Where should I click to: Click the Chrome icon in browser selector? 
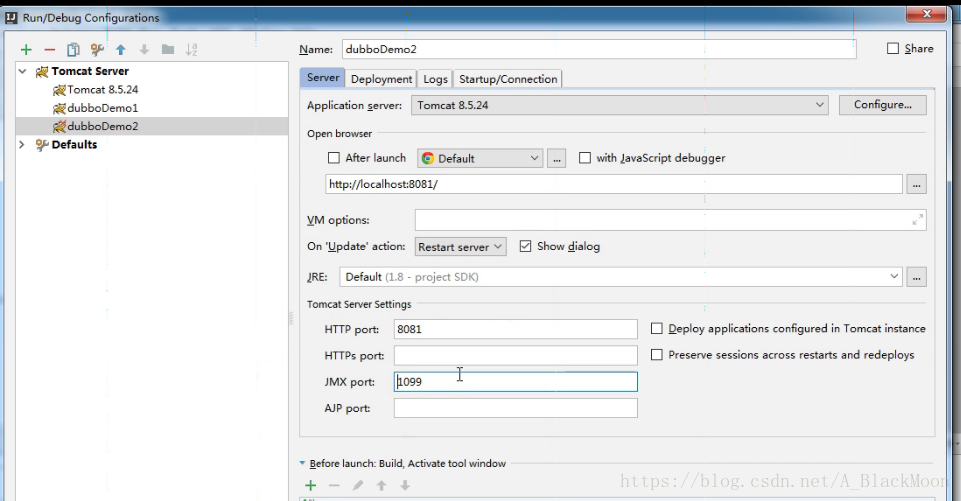pyautogui.click(x=428, y=158)
